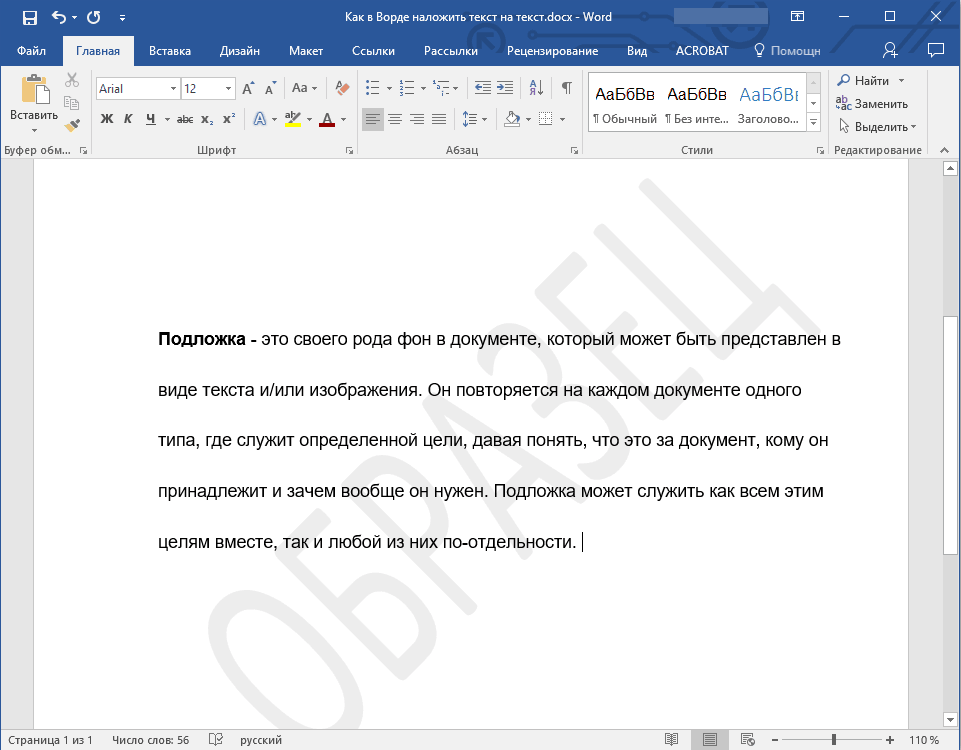
Task: Click the Save icon in the quick access toolbar
Action: (29, 17)
